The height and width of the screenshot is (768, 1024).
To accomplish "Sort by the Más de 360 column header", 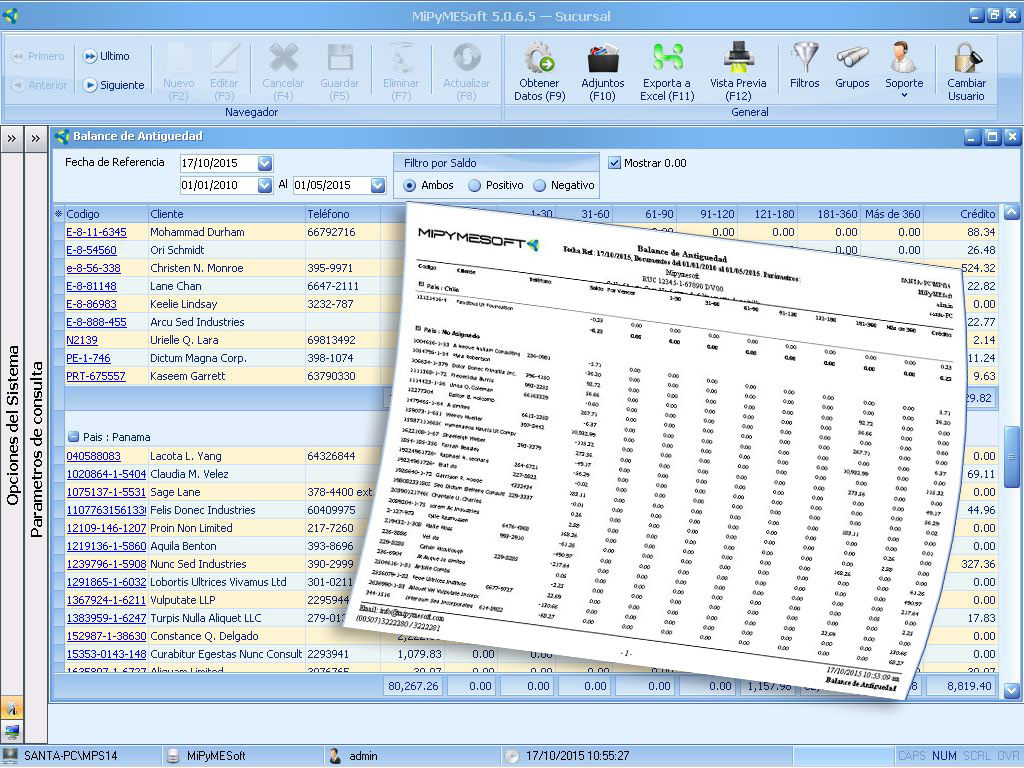I will click(x=892, y=214).
